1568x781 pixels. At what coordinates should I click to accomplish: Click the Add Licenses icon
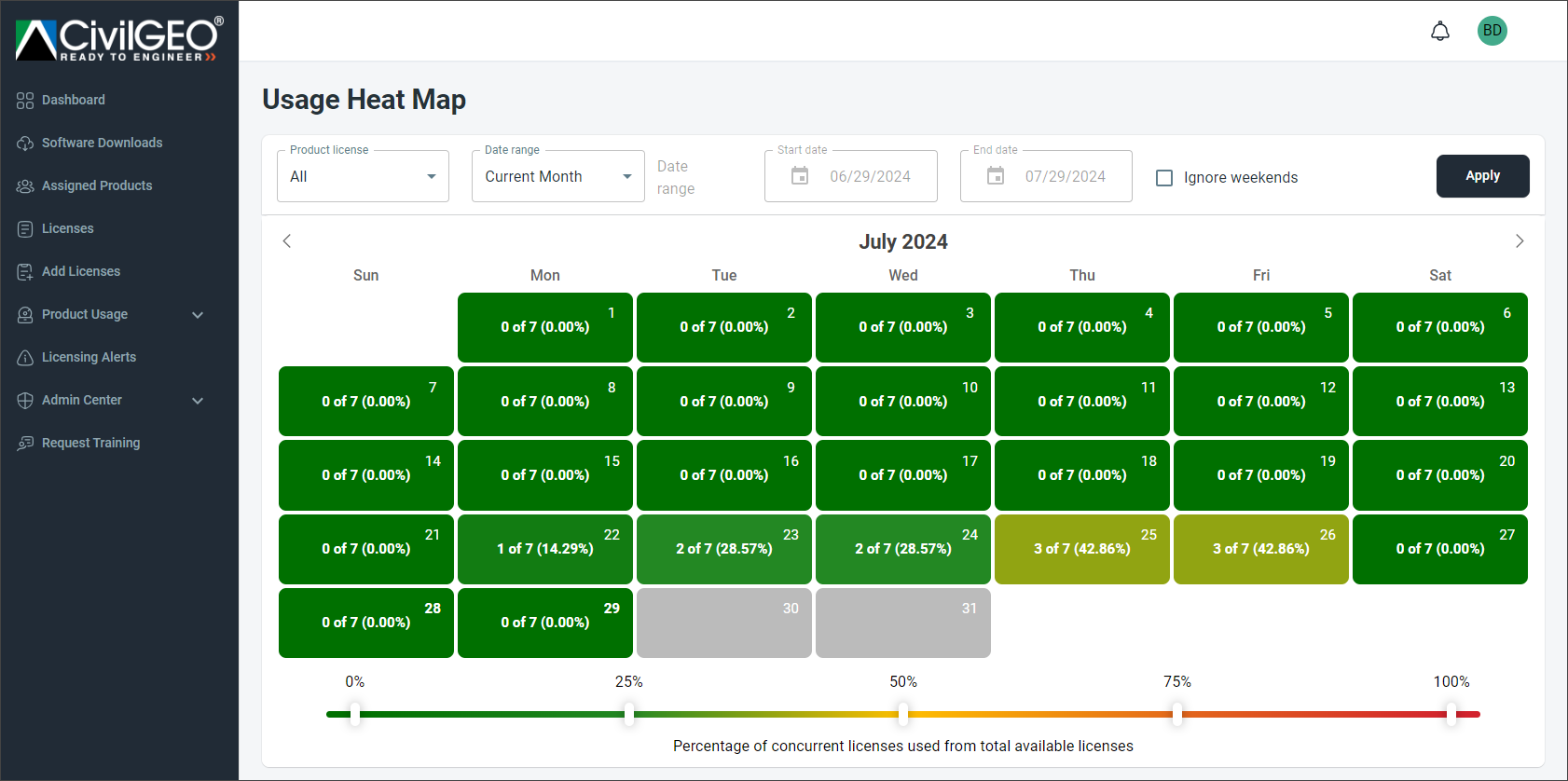(x=25, y=271)
